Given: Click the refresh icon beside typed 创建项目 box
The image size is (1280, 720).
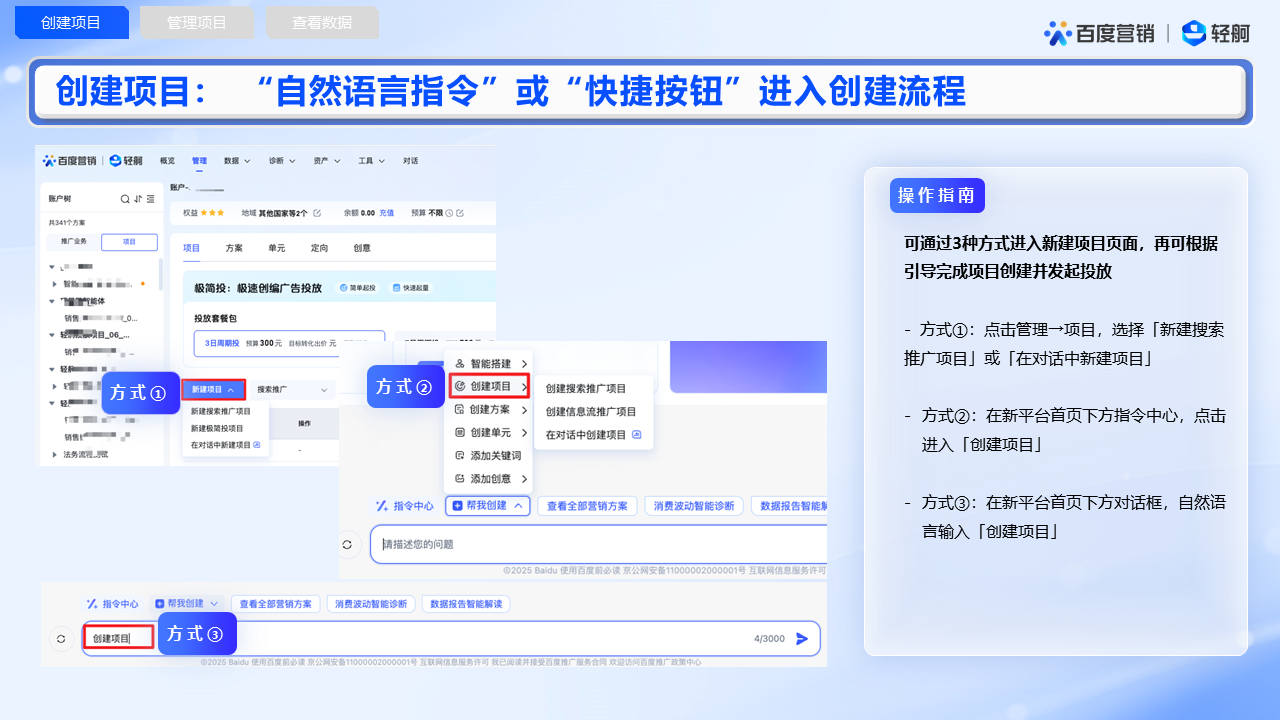Looking at the screenshot, I should tap(61, 638).
